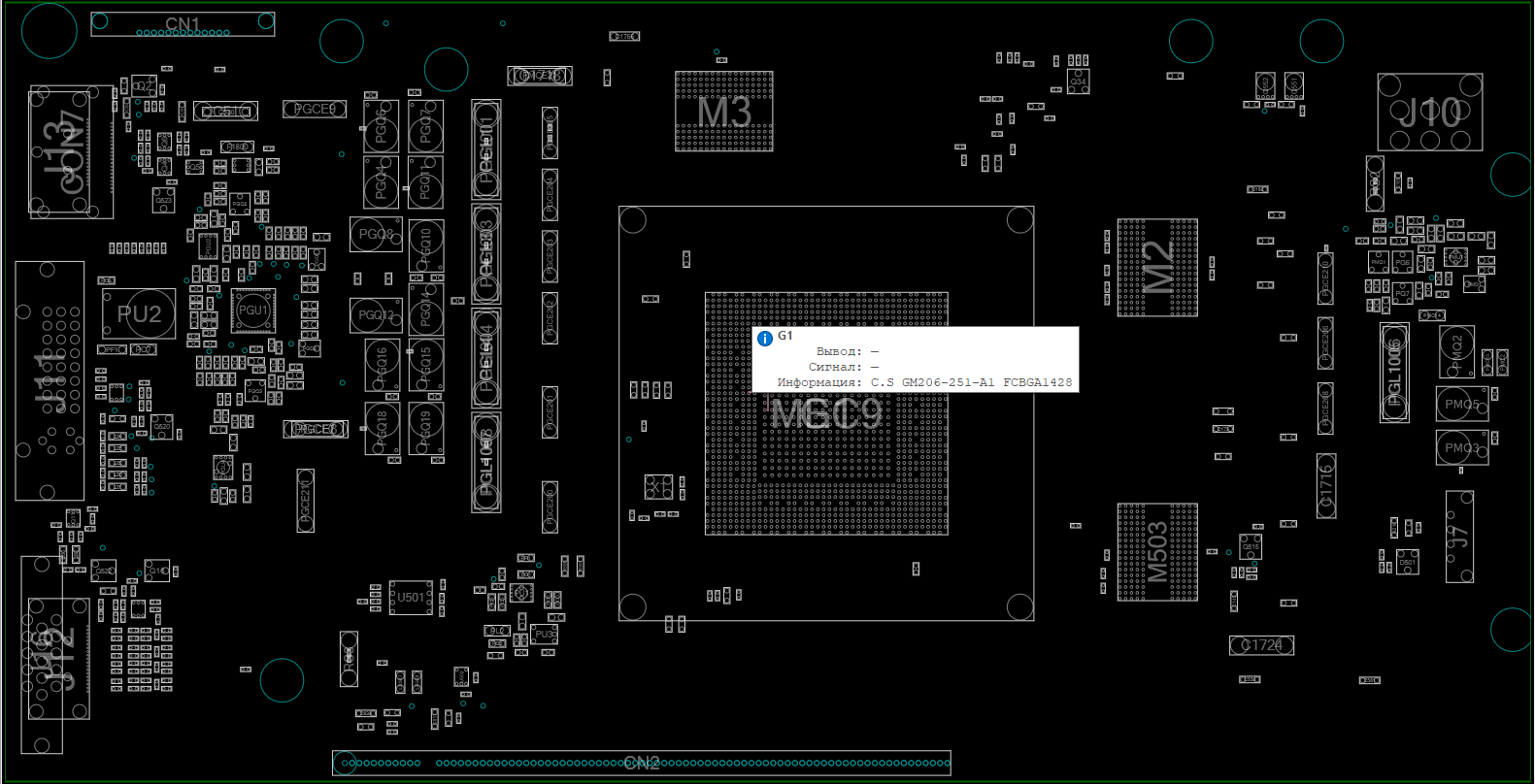The height and width of the screenshot is (784, 1535).
Task: Select the PMQ3 component
Action: point(1461,447)
